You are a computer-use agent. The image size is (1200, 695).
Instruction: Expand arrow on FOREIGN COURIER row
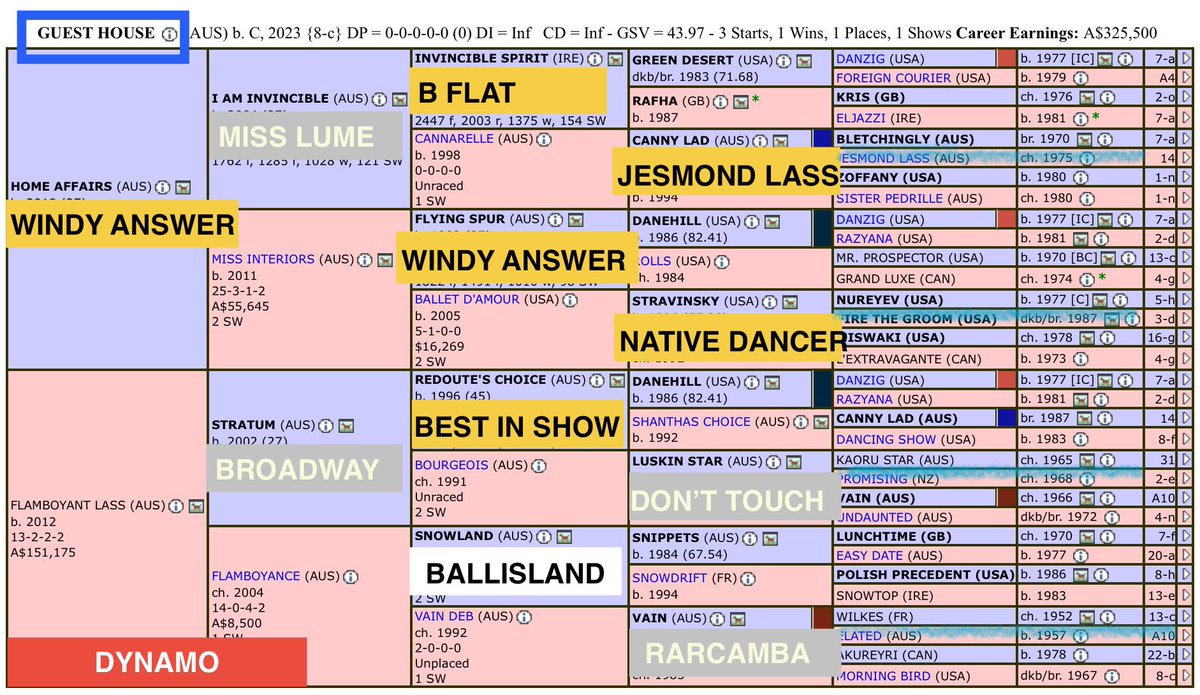1185,78
